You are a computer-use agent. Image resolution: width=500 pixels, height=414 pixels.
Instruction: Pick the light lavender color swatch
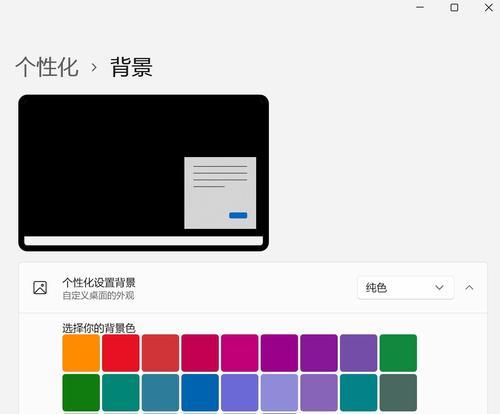tap(279, 393)
